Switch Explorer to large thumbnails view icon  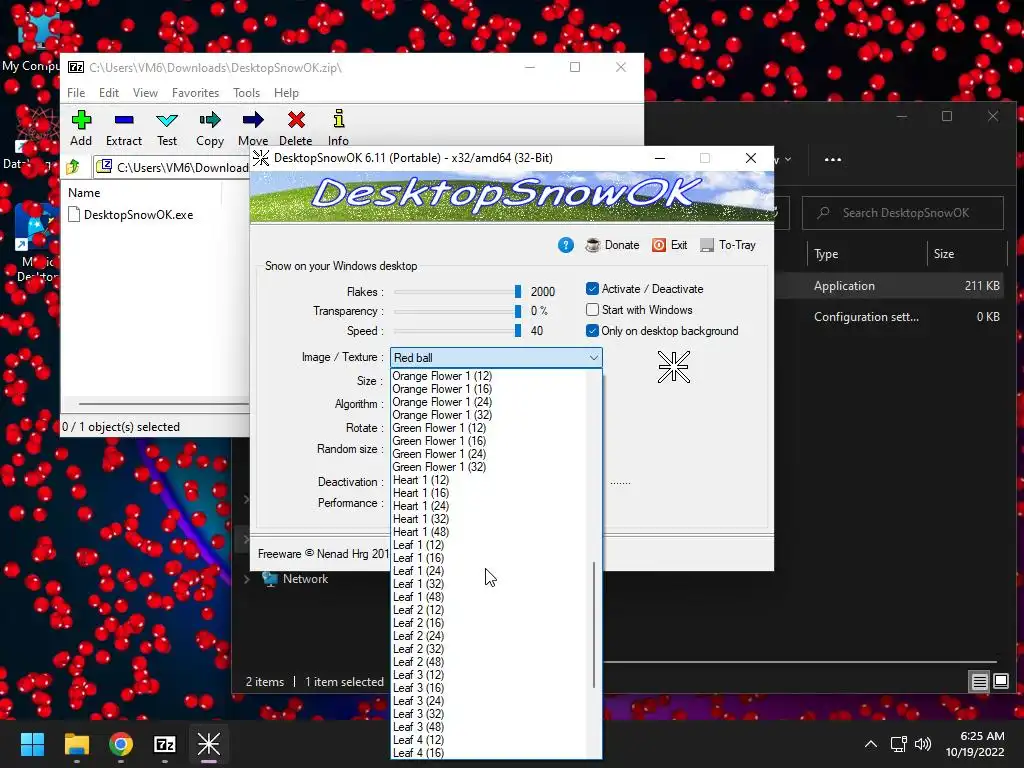(1000, 682)
